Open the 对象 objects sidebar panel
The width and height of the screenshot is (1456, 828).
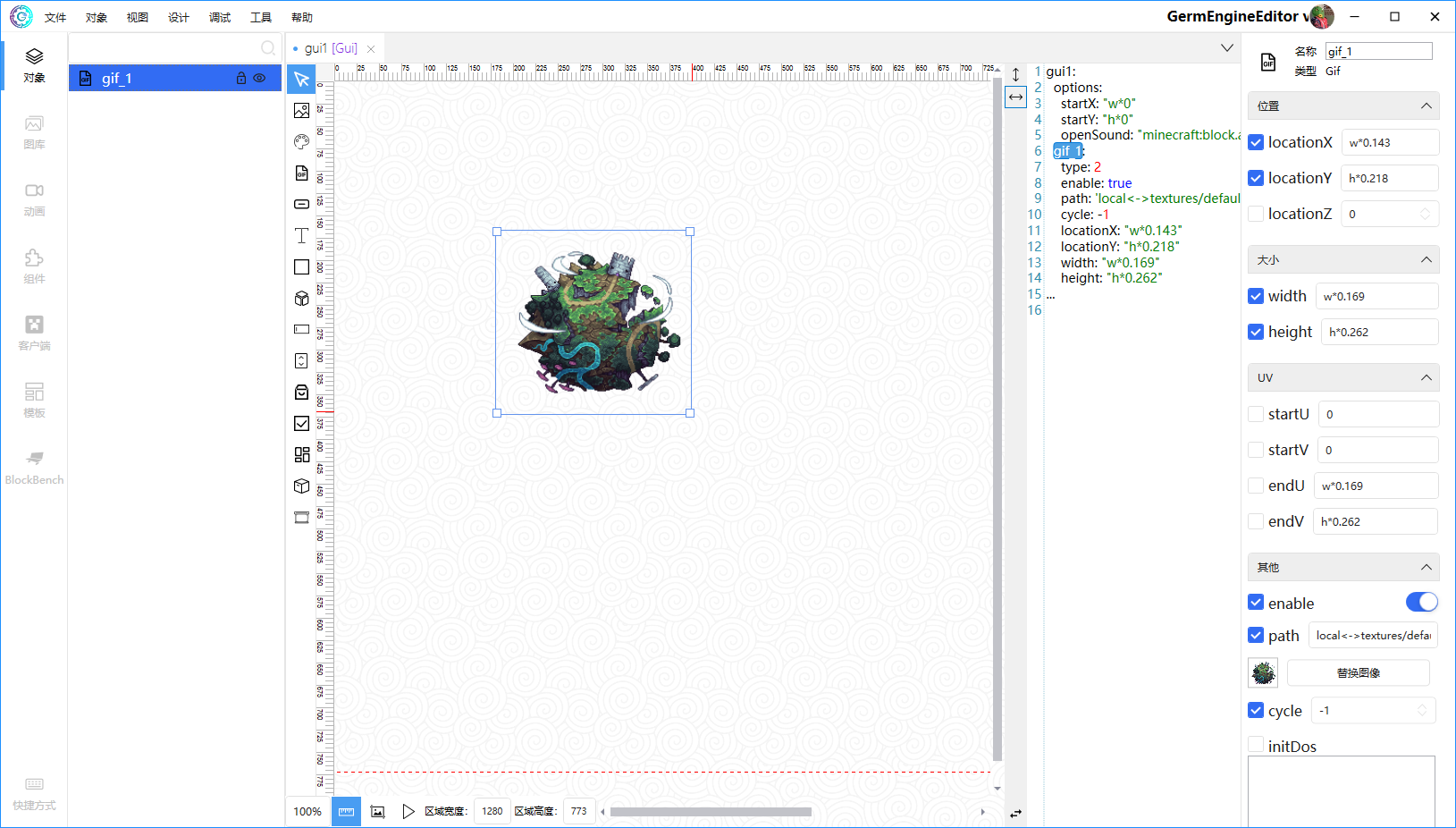pos(34,65)
